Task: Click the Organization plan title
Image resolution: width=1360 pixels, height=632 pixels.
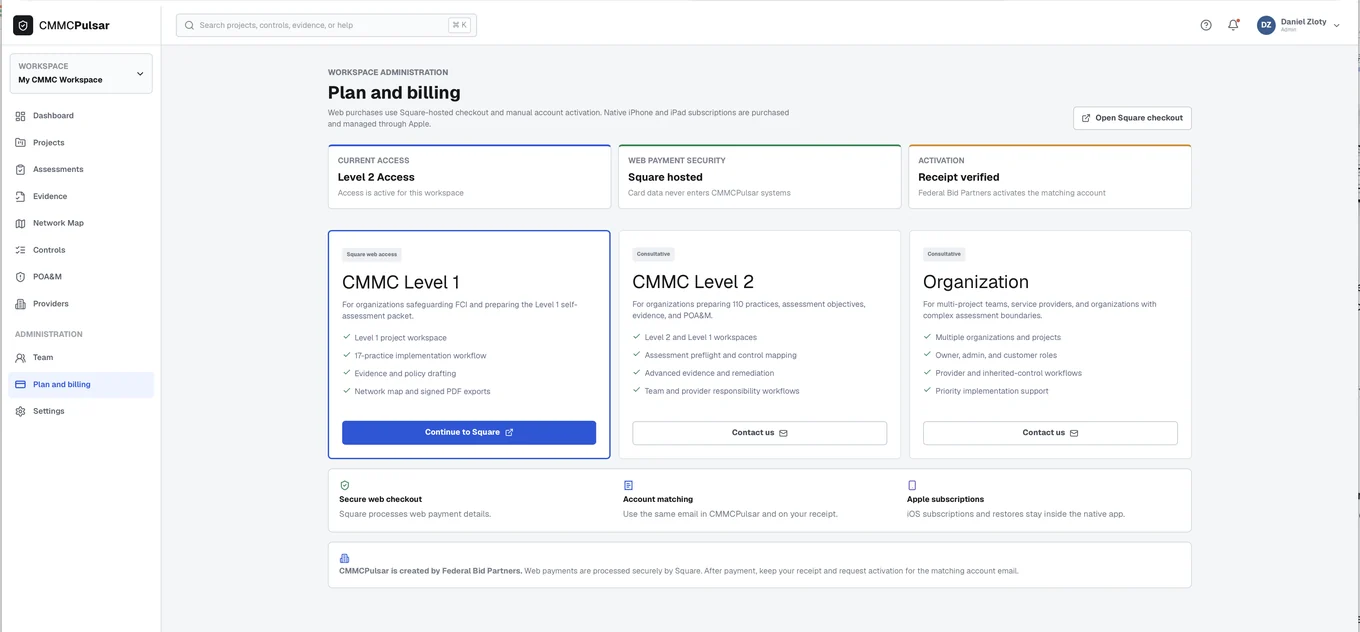Action: click(976, 282)
